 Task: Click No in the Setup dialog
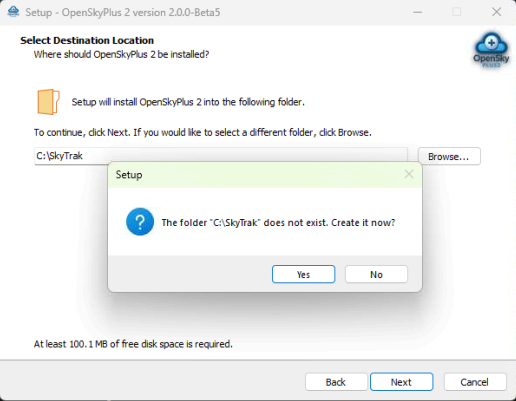pyautogui.click(x=376, y=274)
